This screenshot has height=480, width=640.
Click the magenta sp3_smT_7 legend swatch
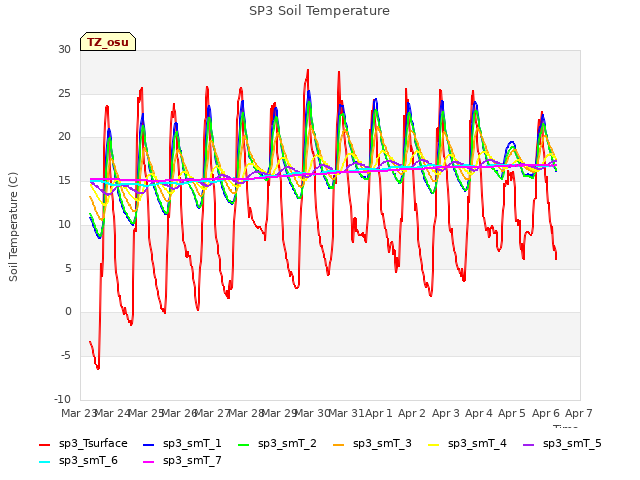click(x=149, y=462)
